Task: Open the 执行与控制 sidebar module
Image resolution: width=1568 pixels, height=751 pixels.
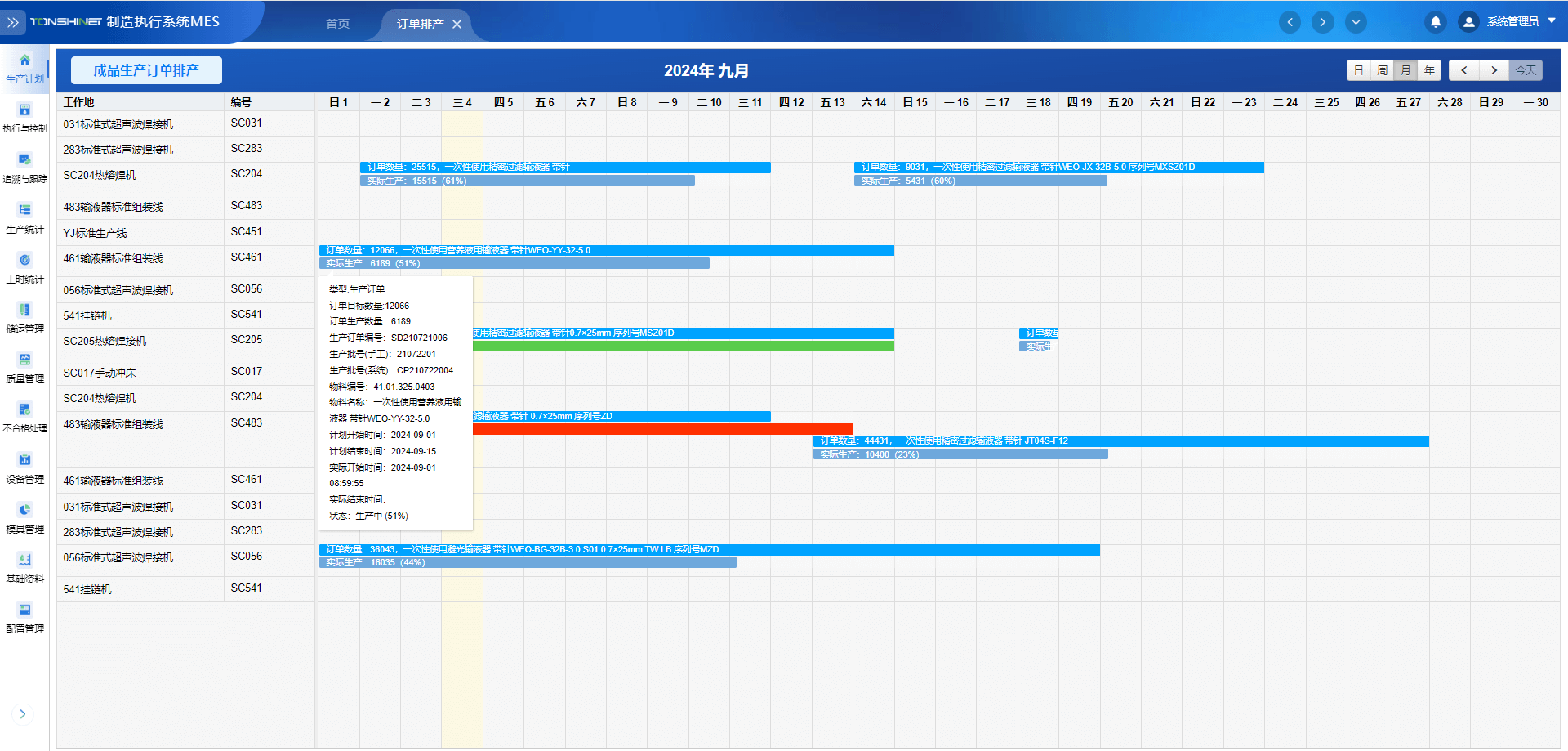Action: (x=24, y=118)
